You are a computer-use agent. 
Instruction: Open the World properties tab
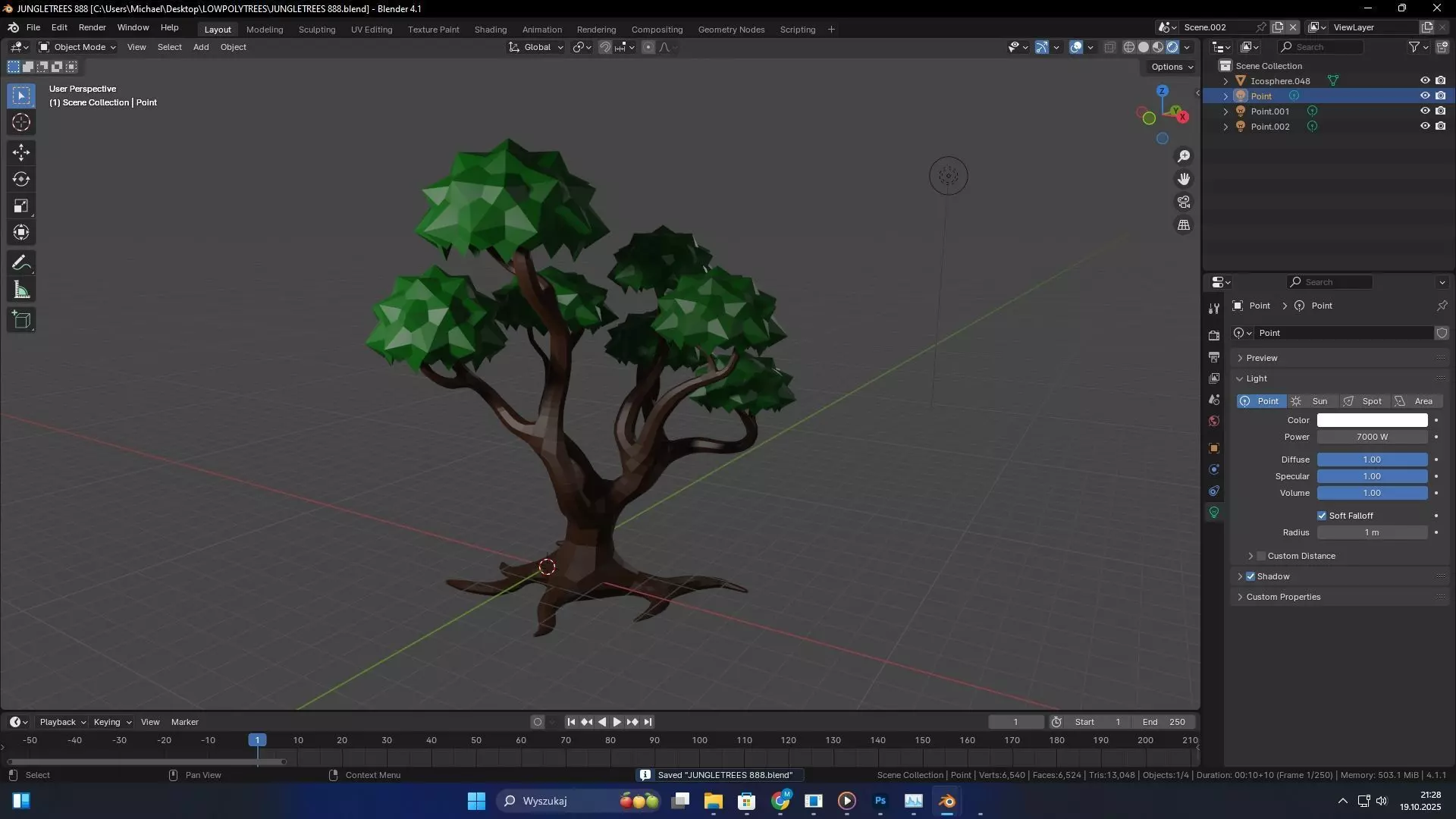pyautogui.click(x=1214, y=421)
